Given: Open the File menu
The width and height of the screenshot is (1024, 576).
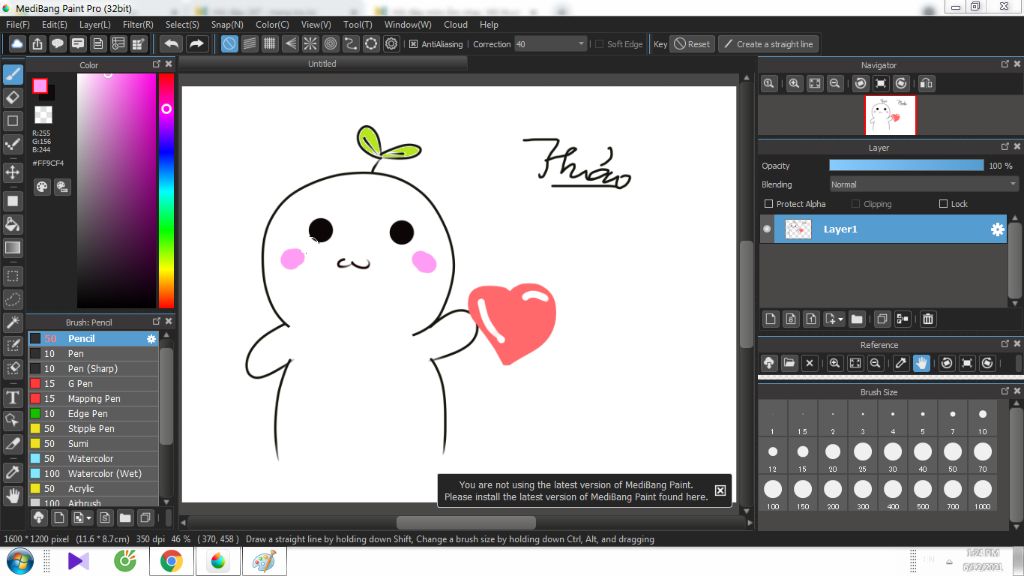Looking at the screenshot, I should 18,24.
